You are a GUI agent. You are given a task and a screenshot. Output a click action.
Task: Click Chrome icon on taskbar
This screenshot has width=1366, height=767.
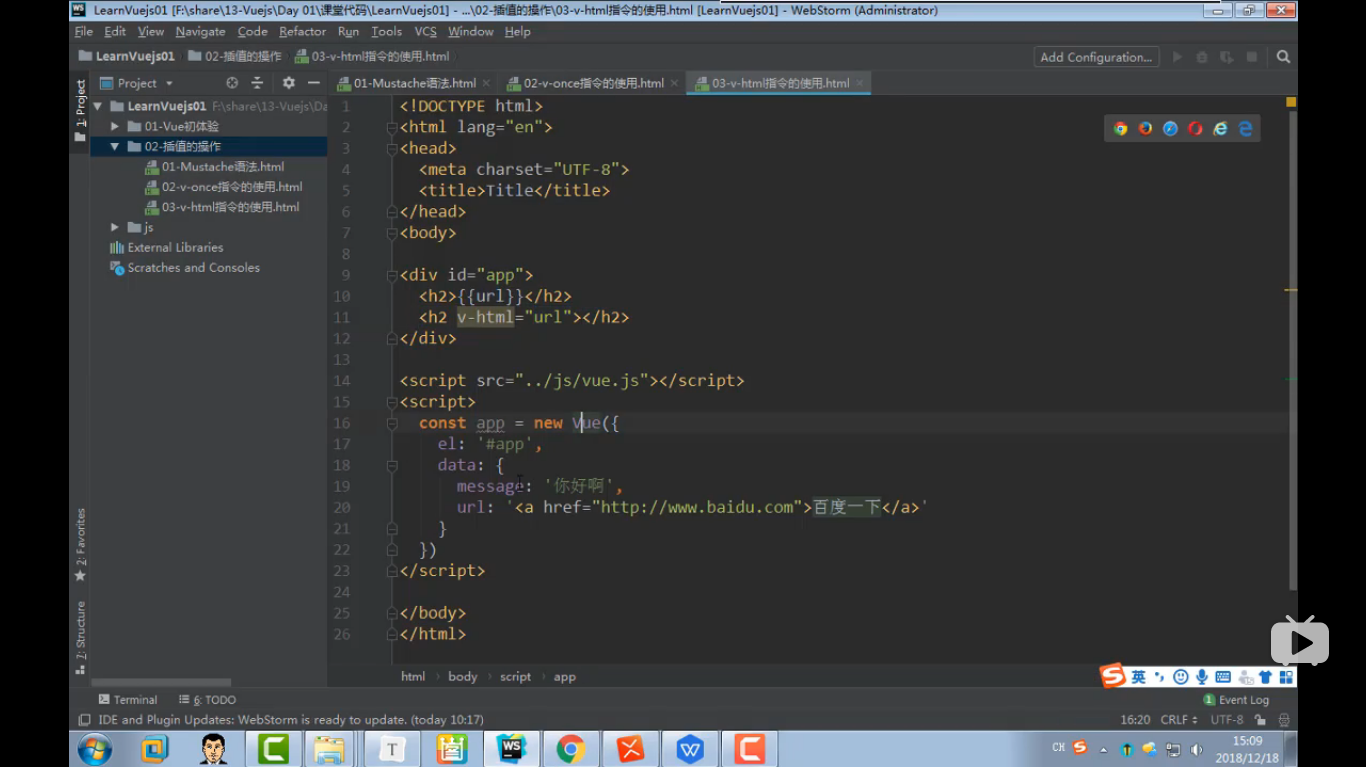pos(571,748)
